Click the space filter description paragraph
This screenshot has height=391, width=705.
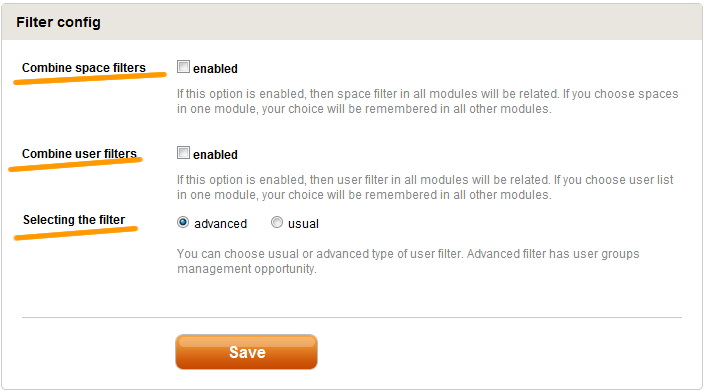[427, 101]
